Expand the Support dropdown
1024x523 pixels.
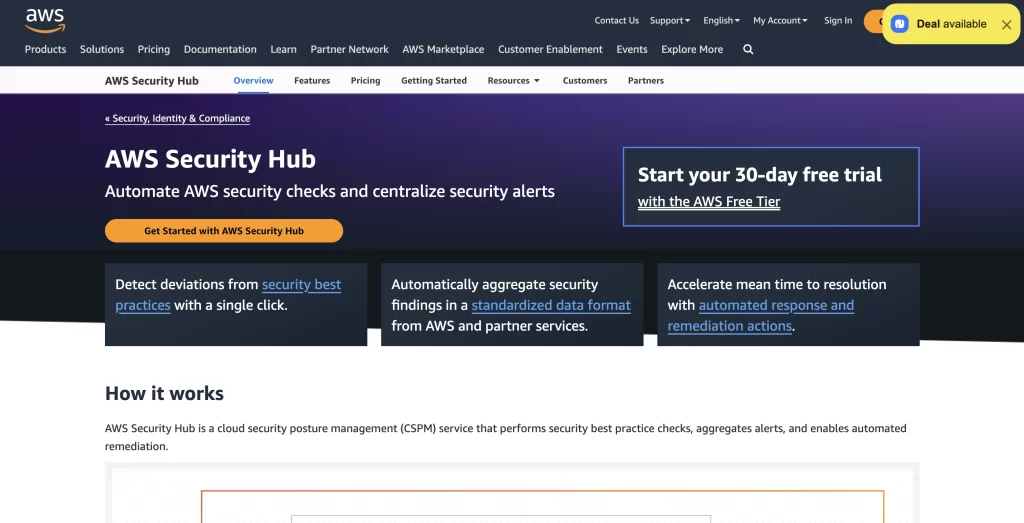click(x=669, y=20)
